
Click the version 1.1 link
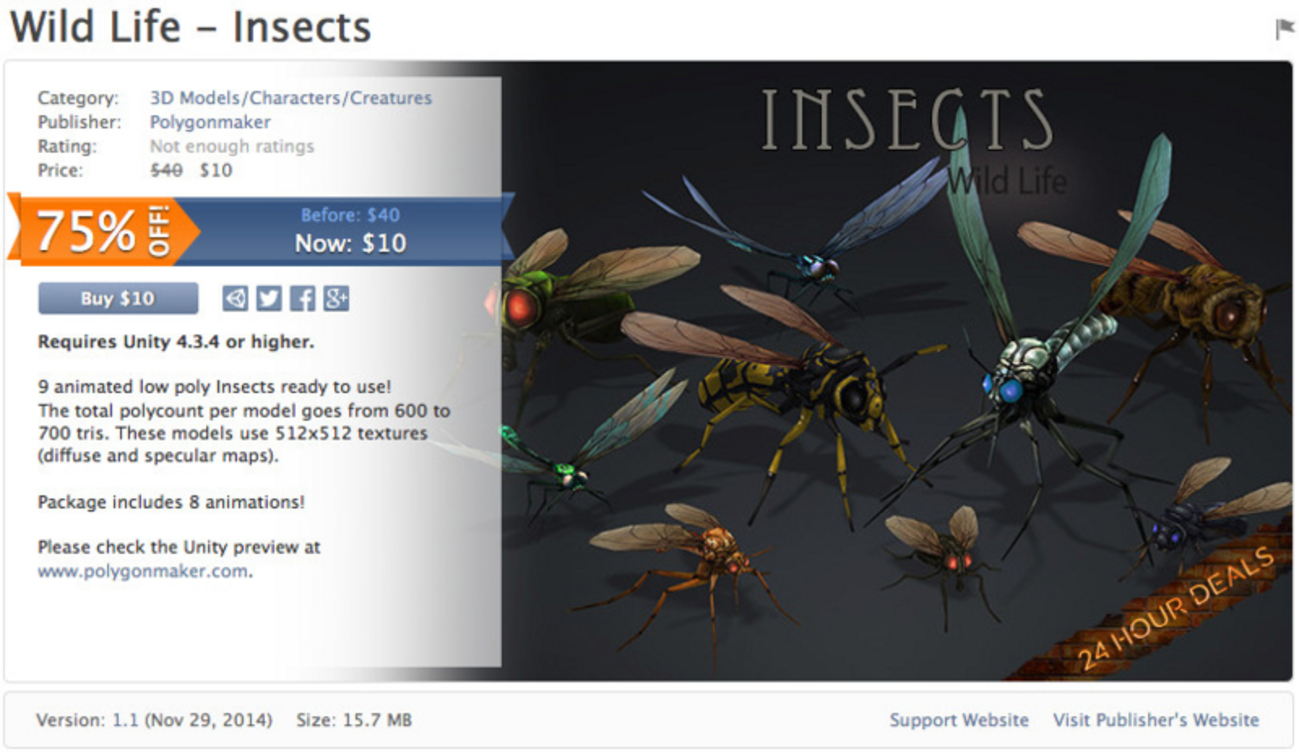[x=124, y=720]
